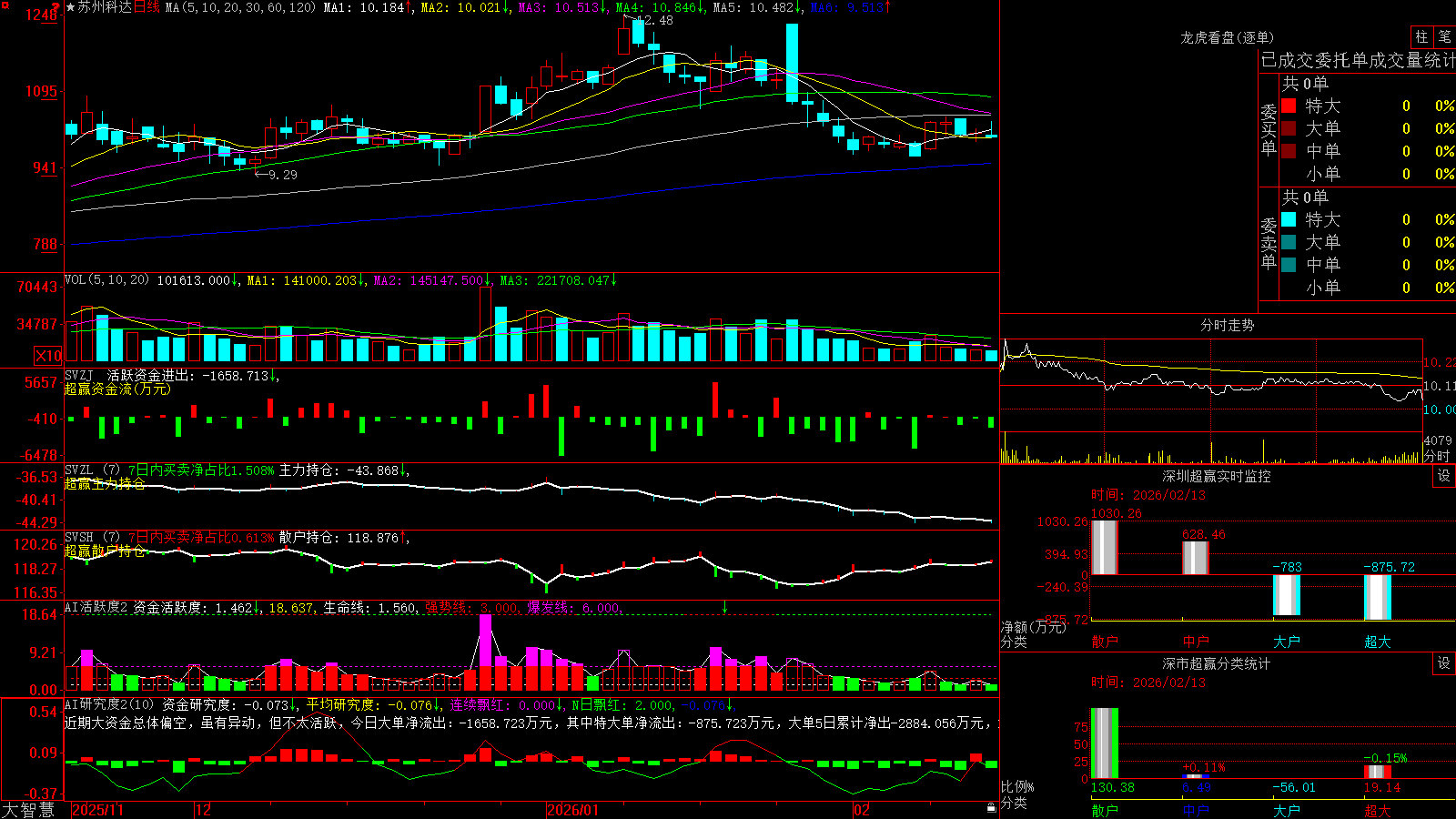This screenshot has width=1456, height=819.
Task: Switch to 笔 tick view button
Action: click(x=1444, y=37)
